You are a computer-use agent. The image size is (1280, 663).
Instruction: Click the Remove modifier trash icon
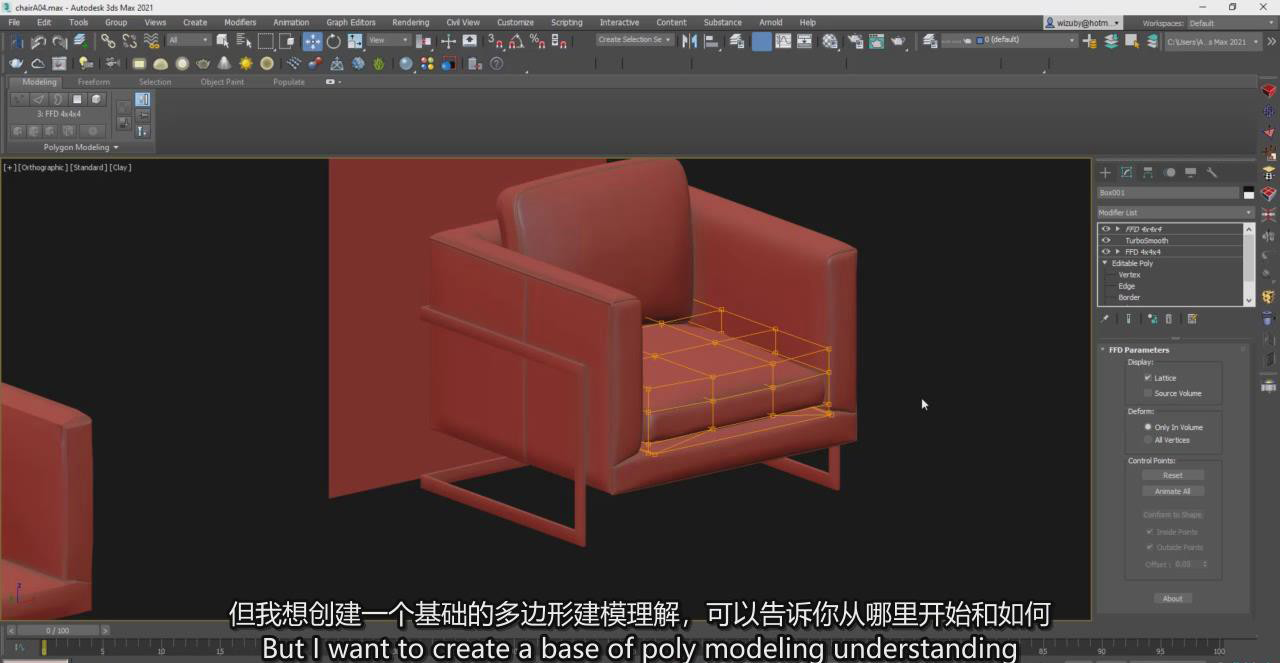tap(1169, 319)
